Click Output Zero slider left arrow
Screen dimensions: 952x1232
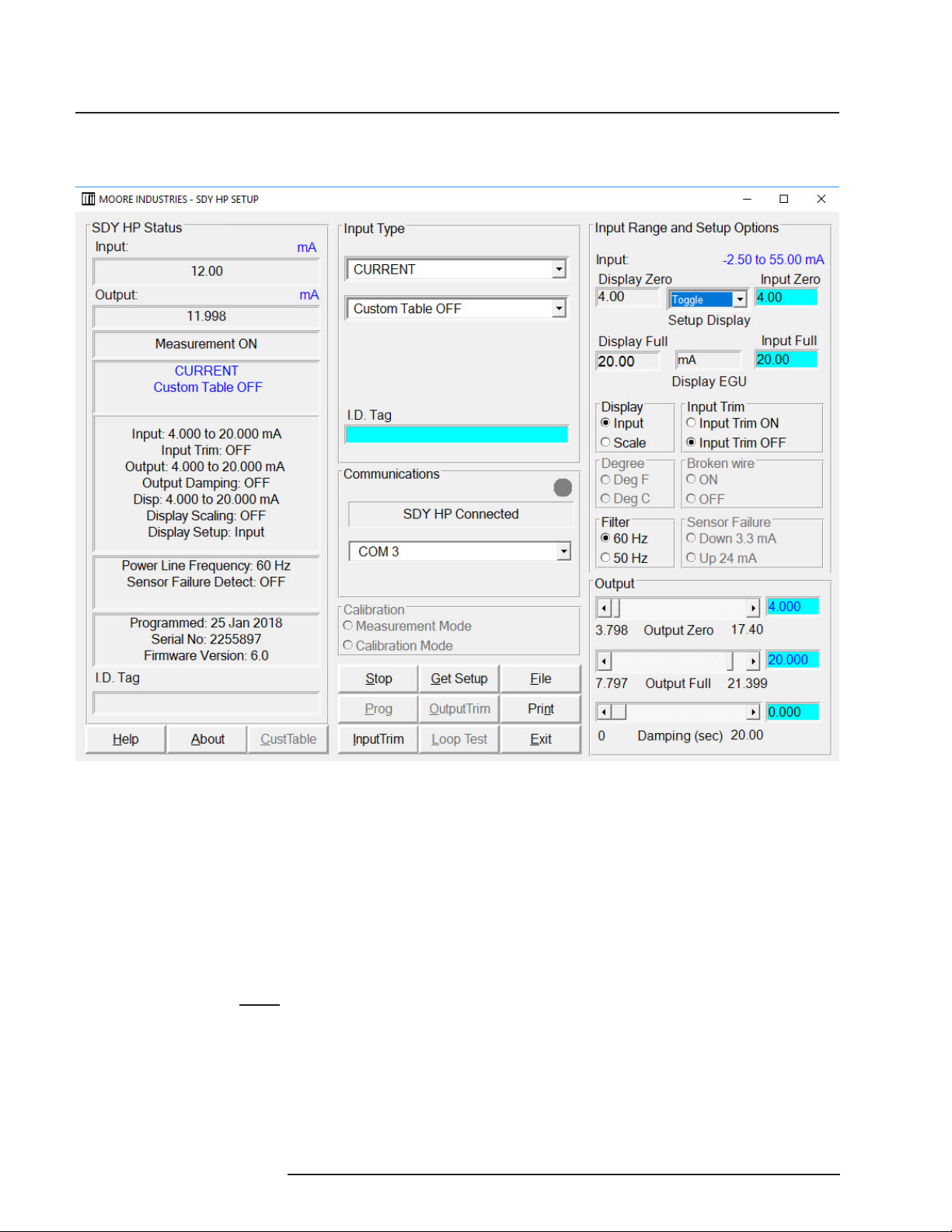click(x=604, y=608)
